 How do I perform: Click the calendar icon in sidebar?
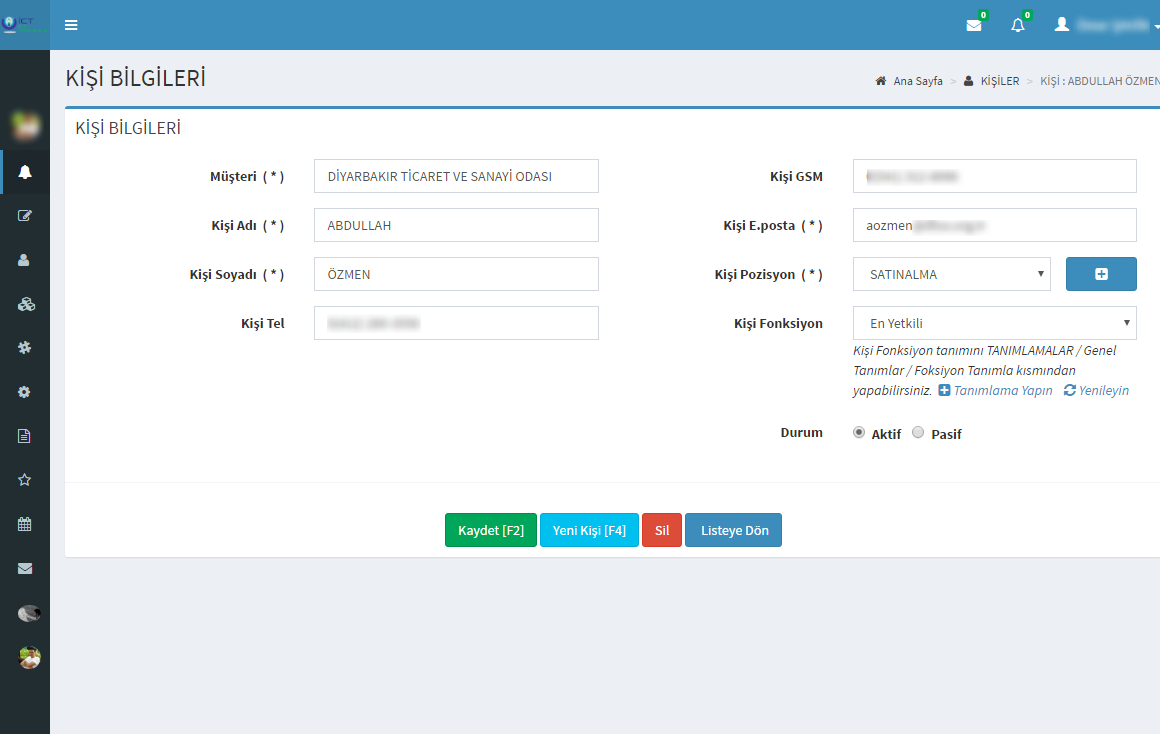coord(25,524)
